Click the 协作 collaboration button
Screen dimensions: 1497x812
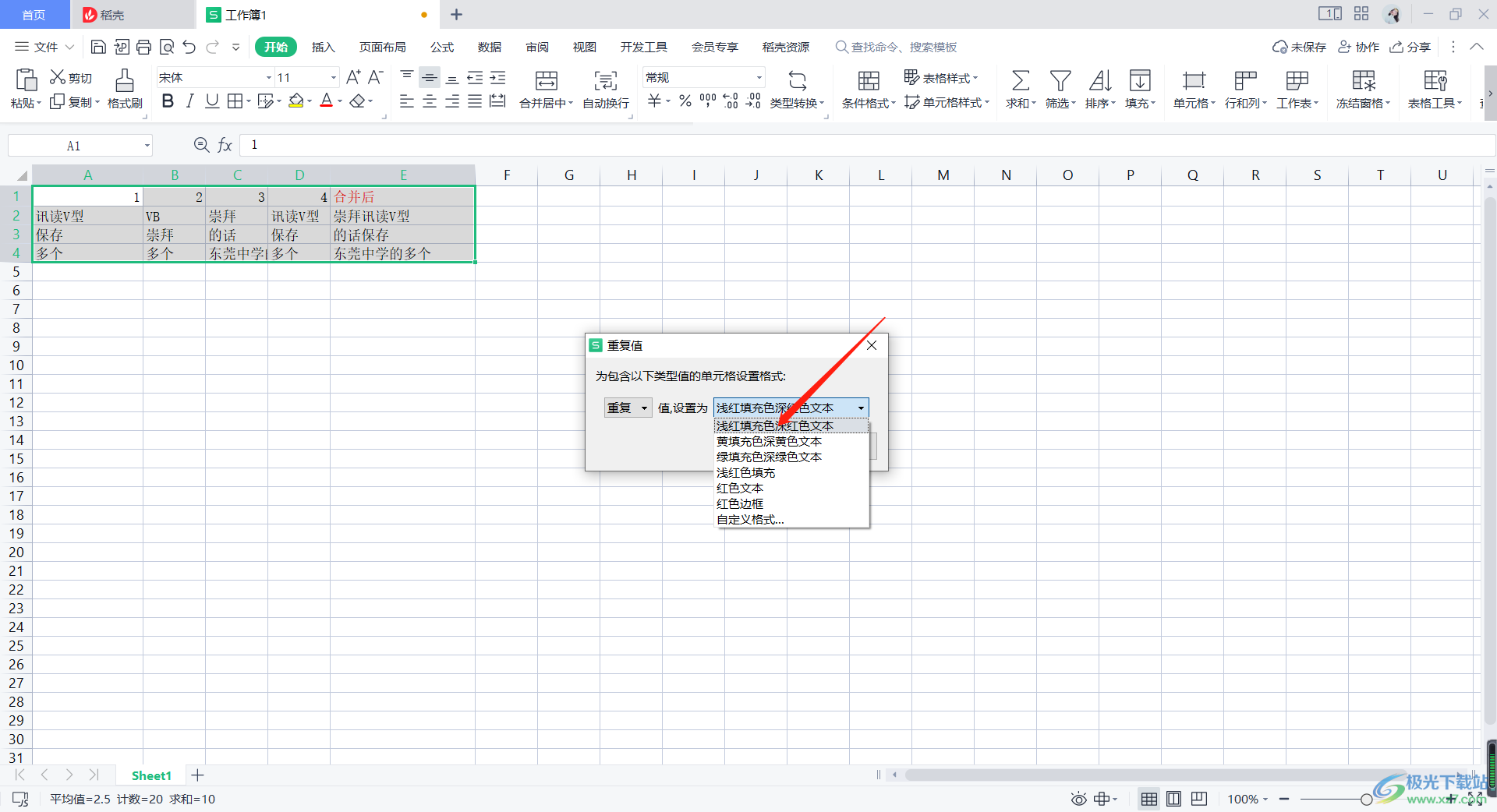1358,47
